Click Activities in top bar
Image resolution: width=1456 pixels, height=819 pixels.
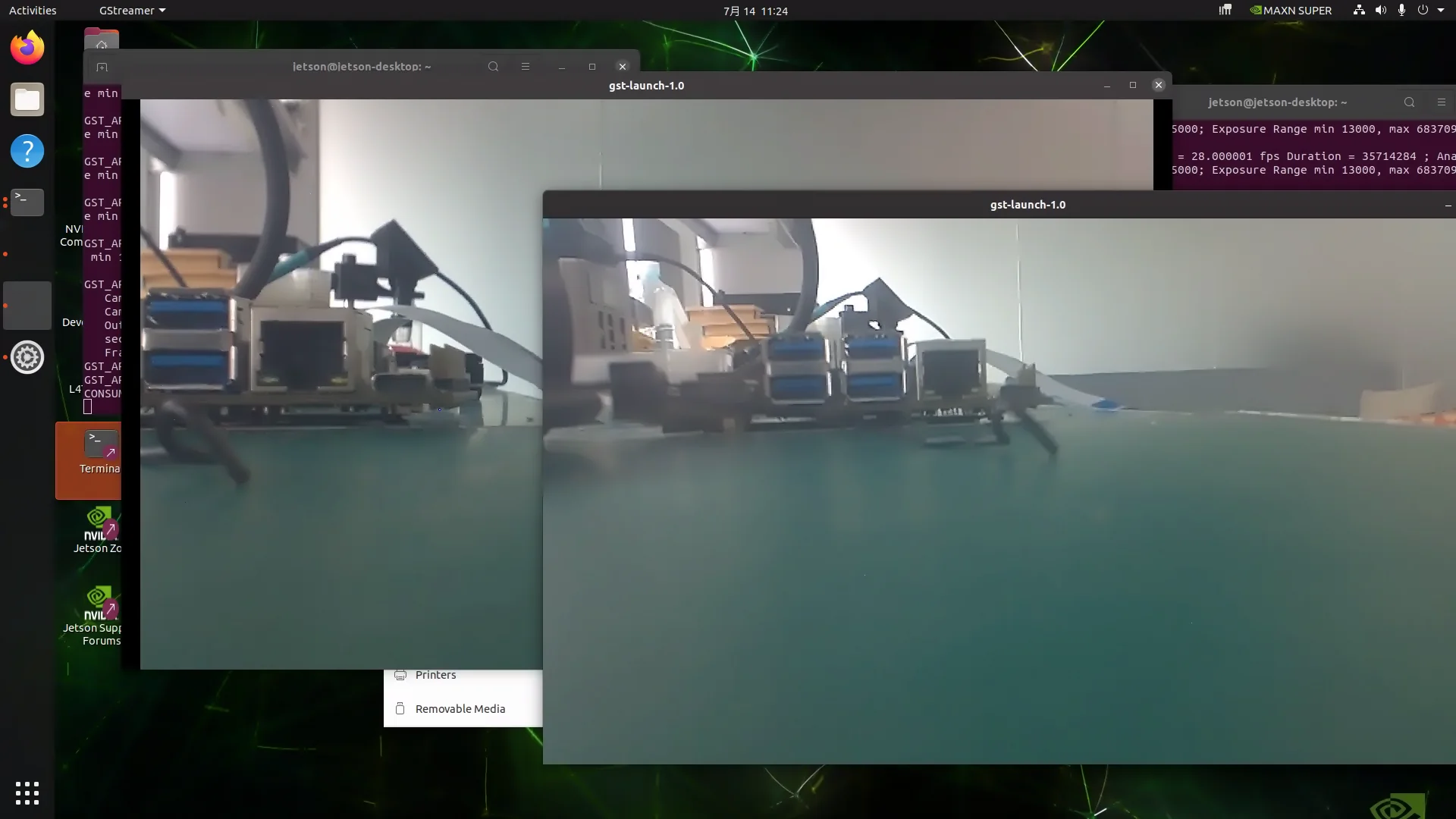click(x=33, y=11)
